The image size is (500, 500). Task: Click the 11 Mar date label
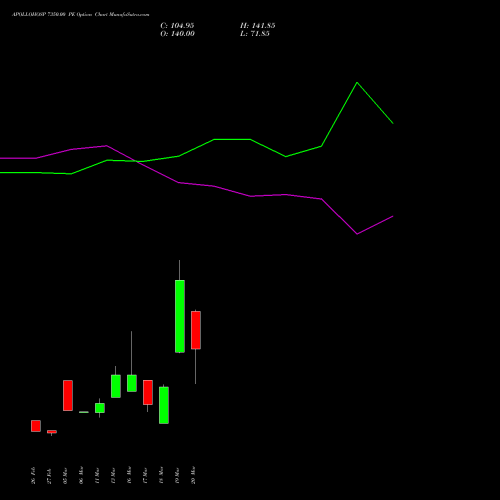[x=97, y=475]
